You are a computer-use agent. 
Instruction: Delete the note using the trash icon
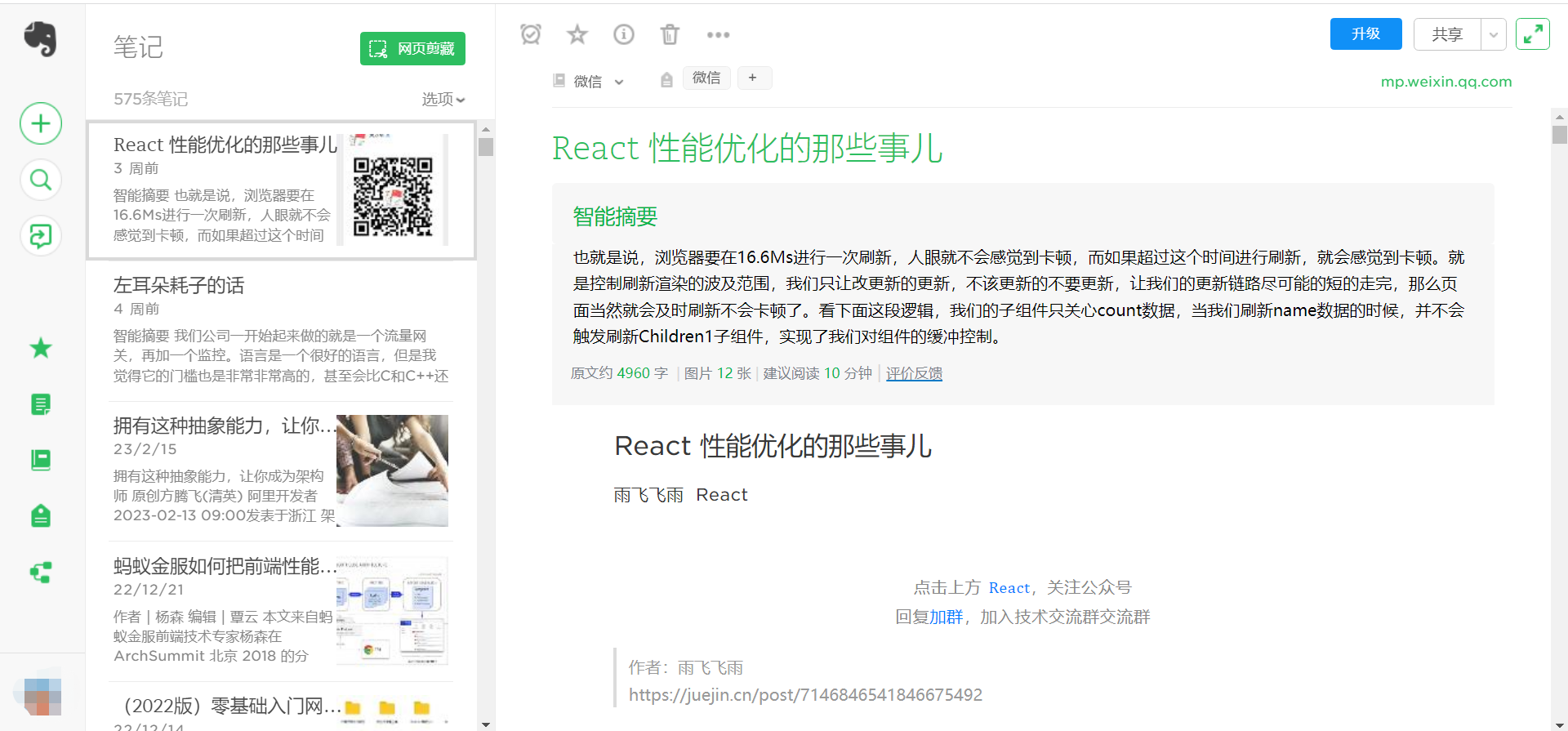[x=670, y=34]
